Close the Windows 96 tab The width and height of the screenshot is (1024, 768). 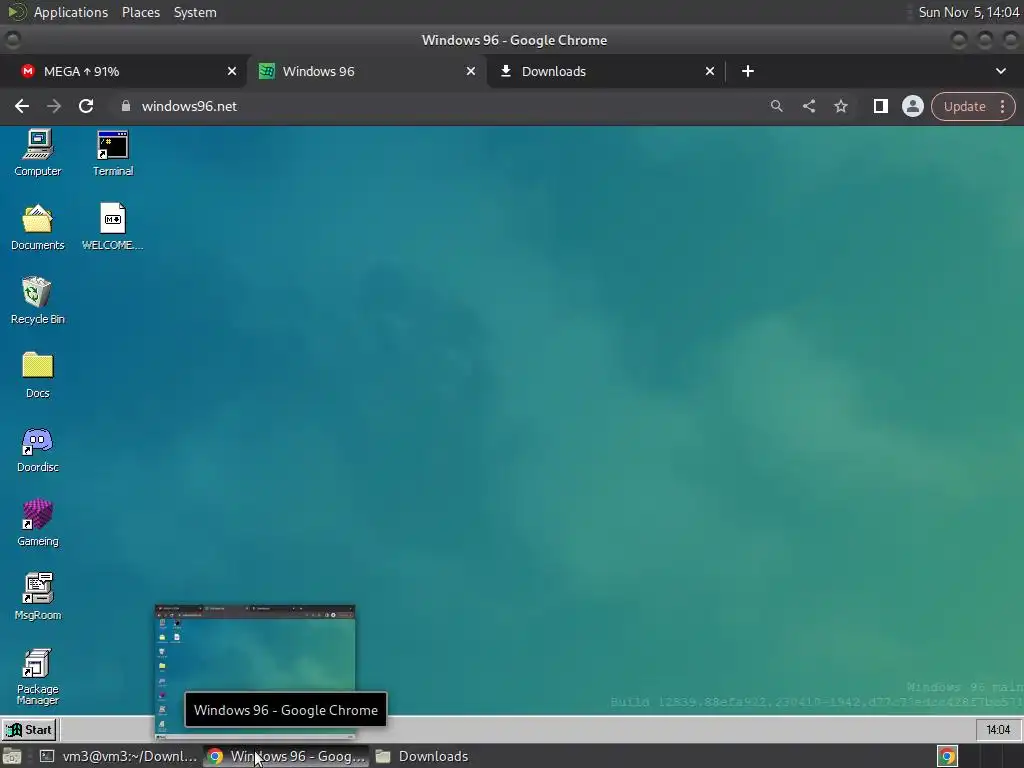470,71
